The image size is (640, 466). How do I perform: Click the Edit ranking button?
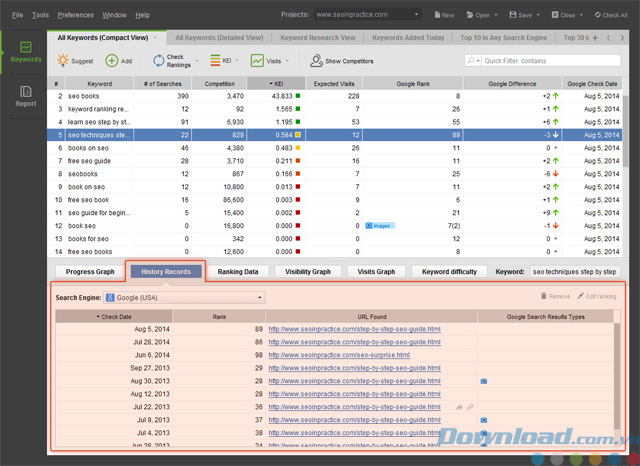coord(596,297)
